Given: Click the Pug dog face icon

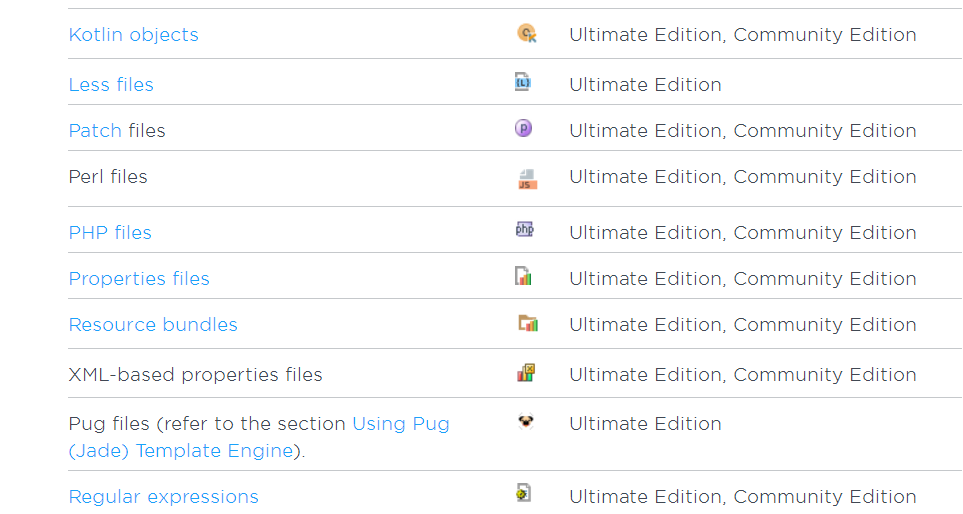Looking at the screenshot, I should tap(526, 421).
